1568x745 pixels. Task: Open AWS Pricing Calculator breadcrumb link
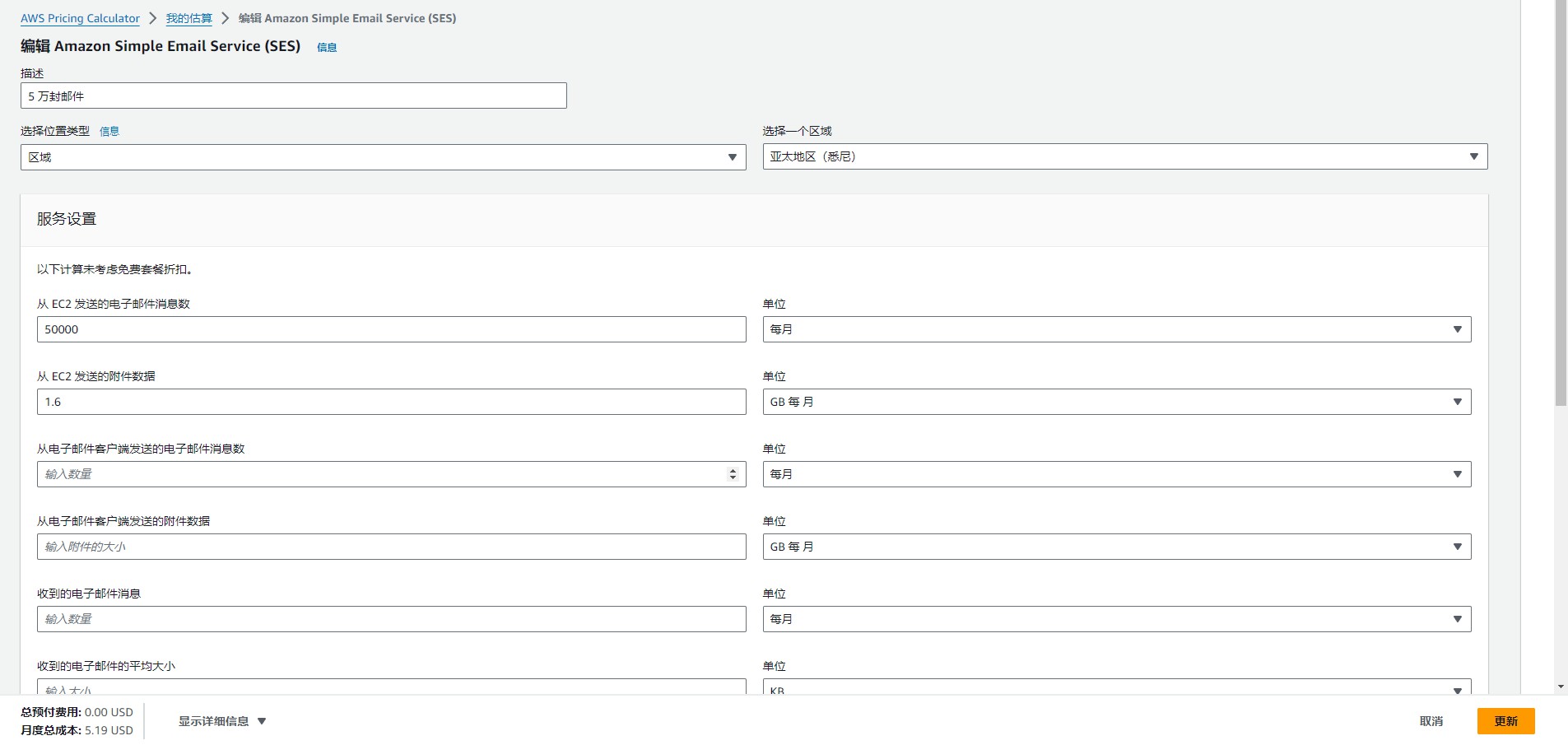click(x=80, y=18)
